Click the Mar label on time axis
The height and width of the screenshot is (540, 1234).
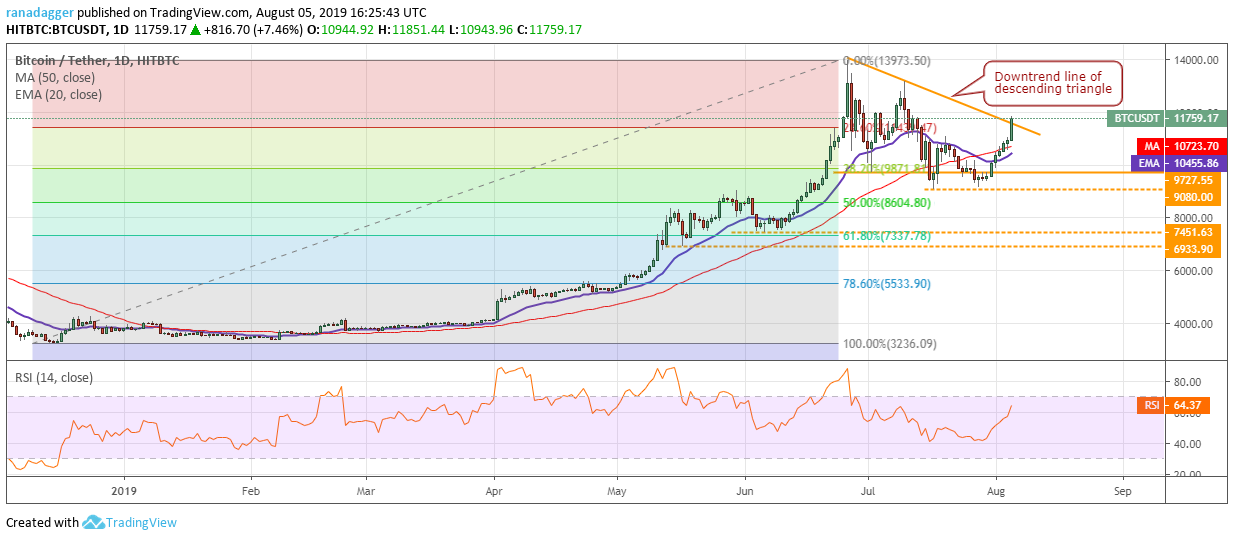coord(367,493)
